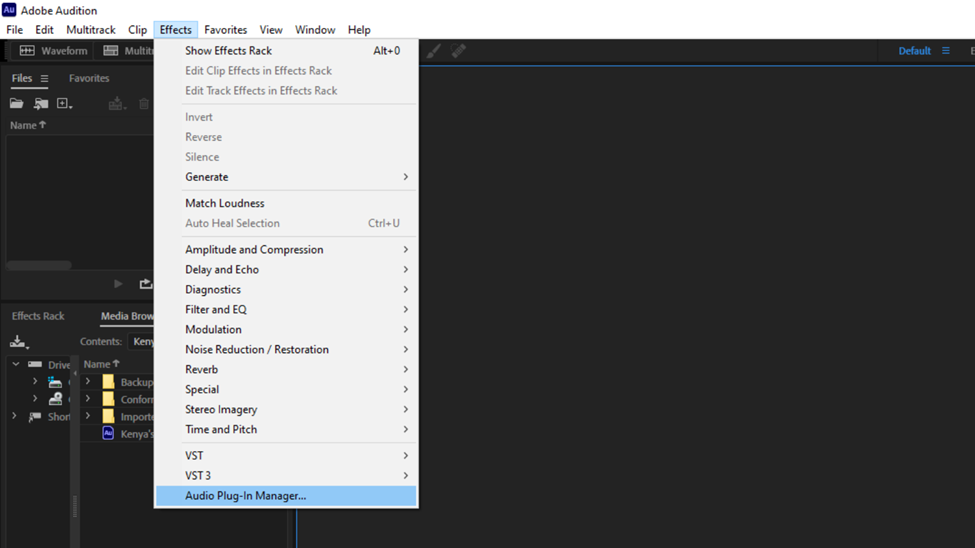Viewport: 975px width, 548px height.
Task: Open the Help menu
Action: coord(359,30)
